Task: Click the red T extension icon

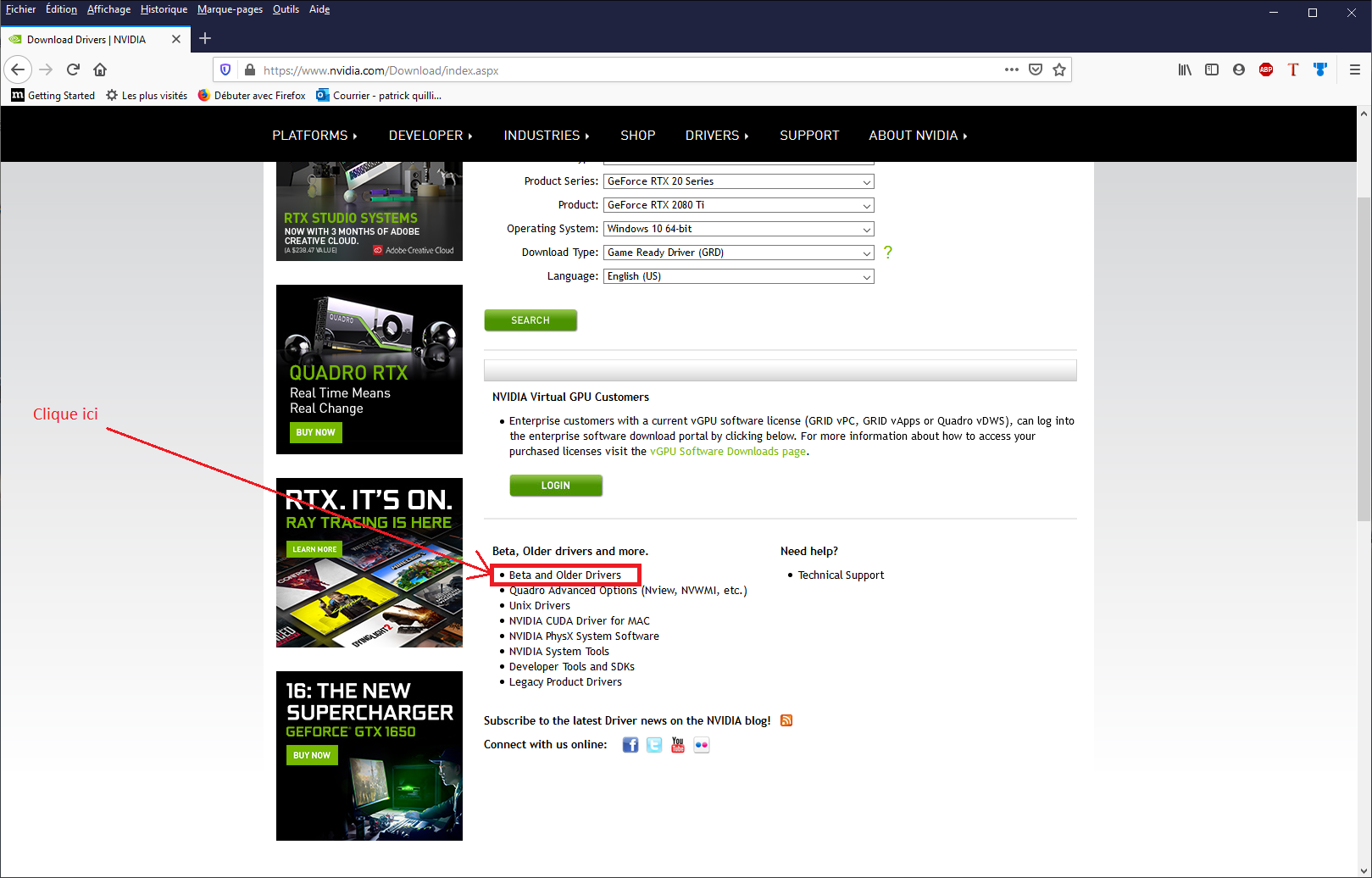Action: pyautogui.click(x=1293, y=69)
